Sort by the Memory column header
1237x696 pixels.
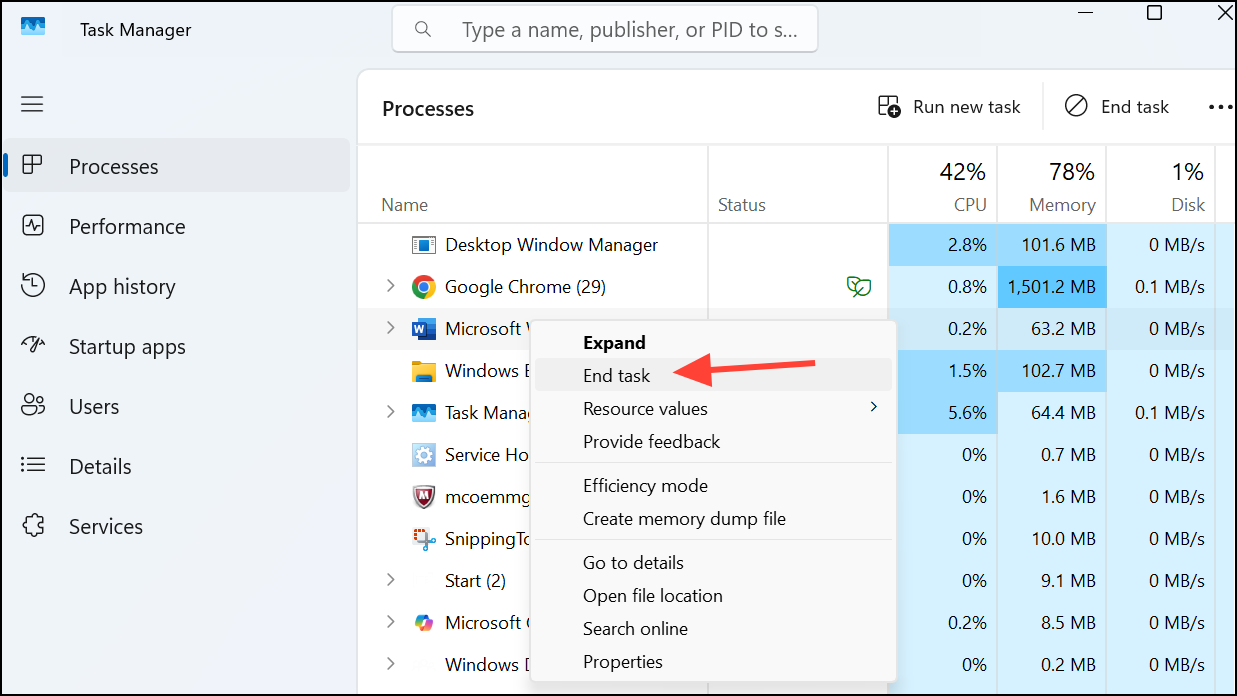(x=1051, y=185)
